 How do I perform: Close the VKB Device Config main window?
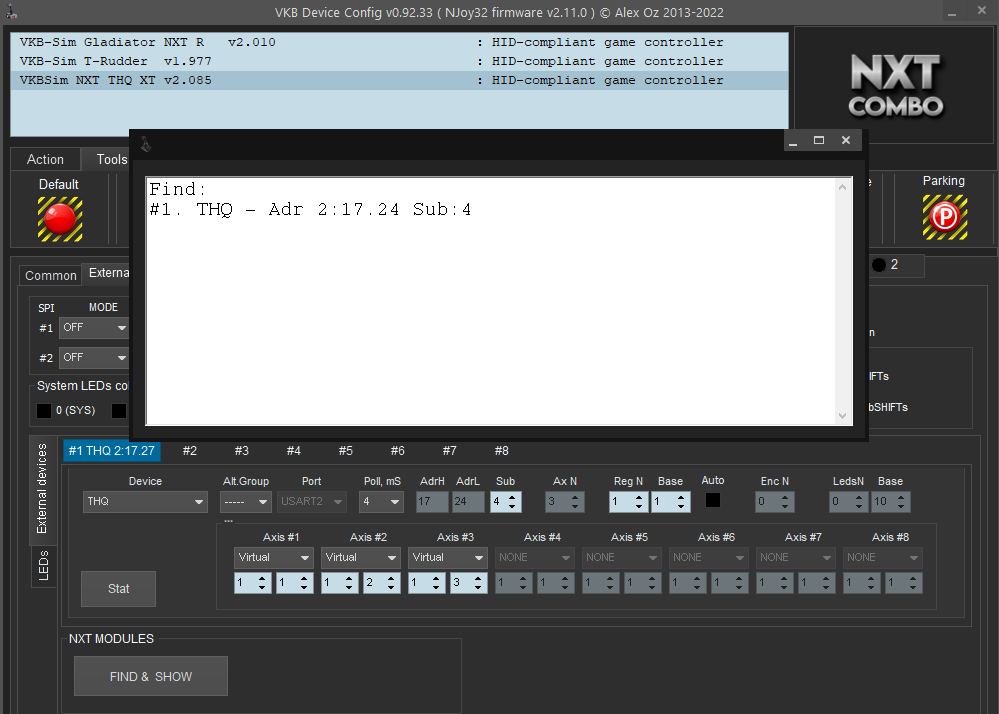click(982, 10)
